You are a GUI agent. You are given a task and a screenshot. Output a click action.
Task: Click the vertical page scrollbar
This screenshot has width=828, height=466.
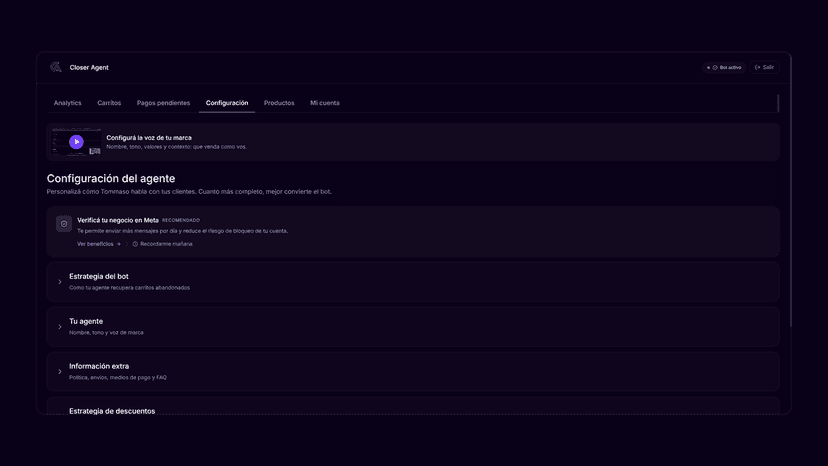[x=790, y=190]
